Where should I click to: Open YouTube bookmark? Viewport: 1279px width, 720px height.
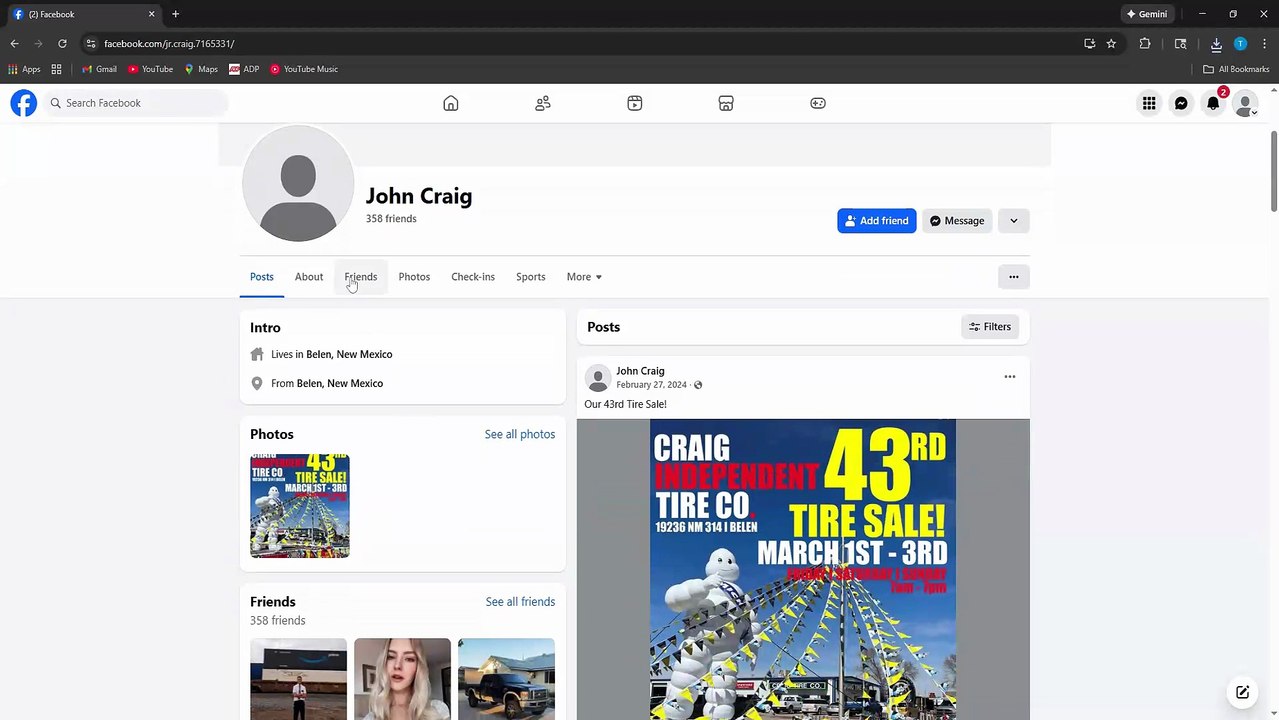[150, 69]
